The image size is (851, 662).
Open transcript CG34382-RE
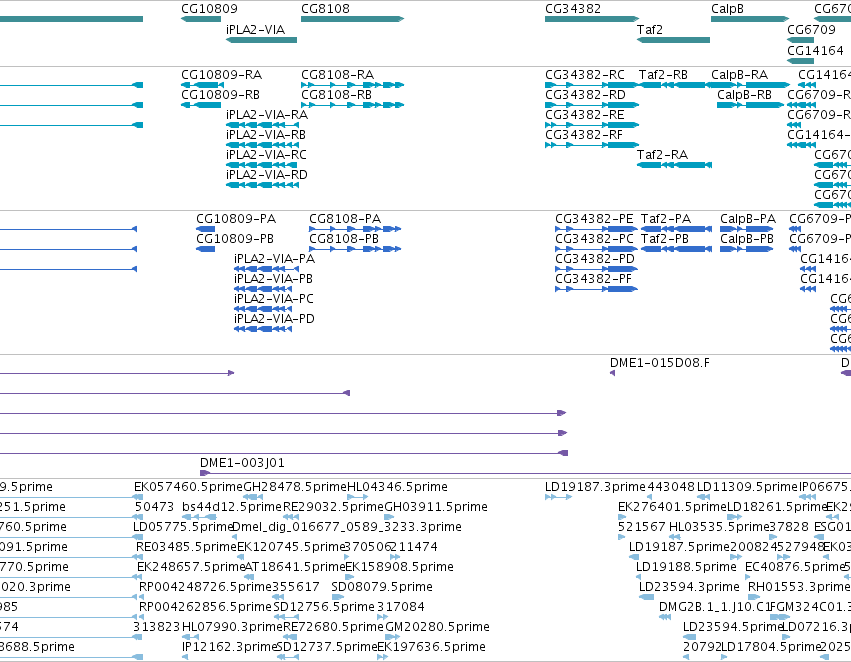[592, 125]
